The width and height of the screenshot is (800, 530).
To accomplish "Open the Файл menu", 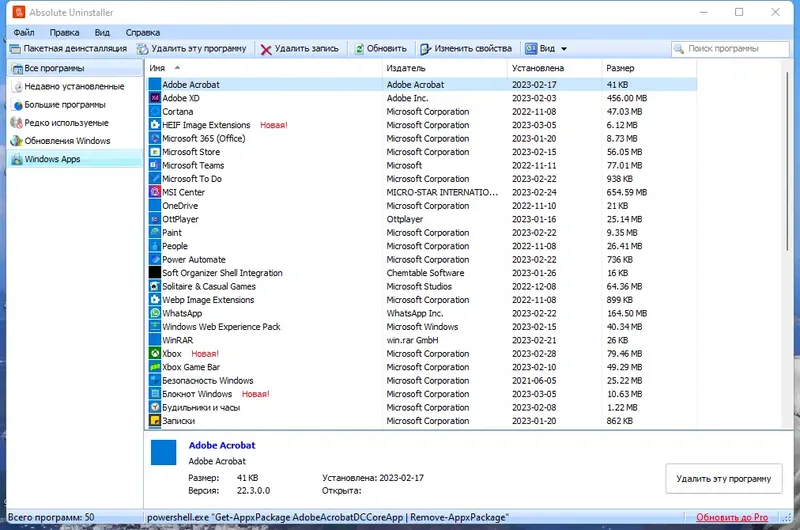I will 24,33.
